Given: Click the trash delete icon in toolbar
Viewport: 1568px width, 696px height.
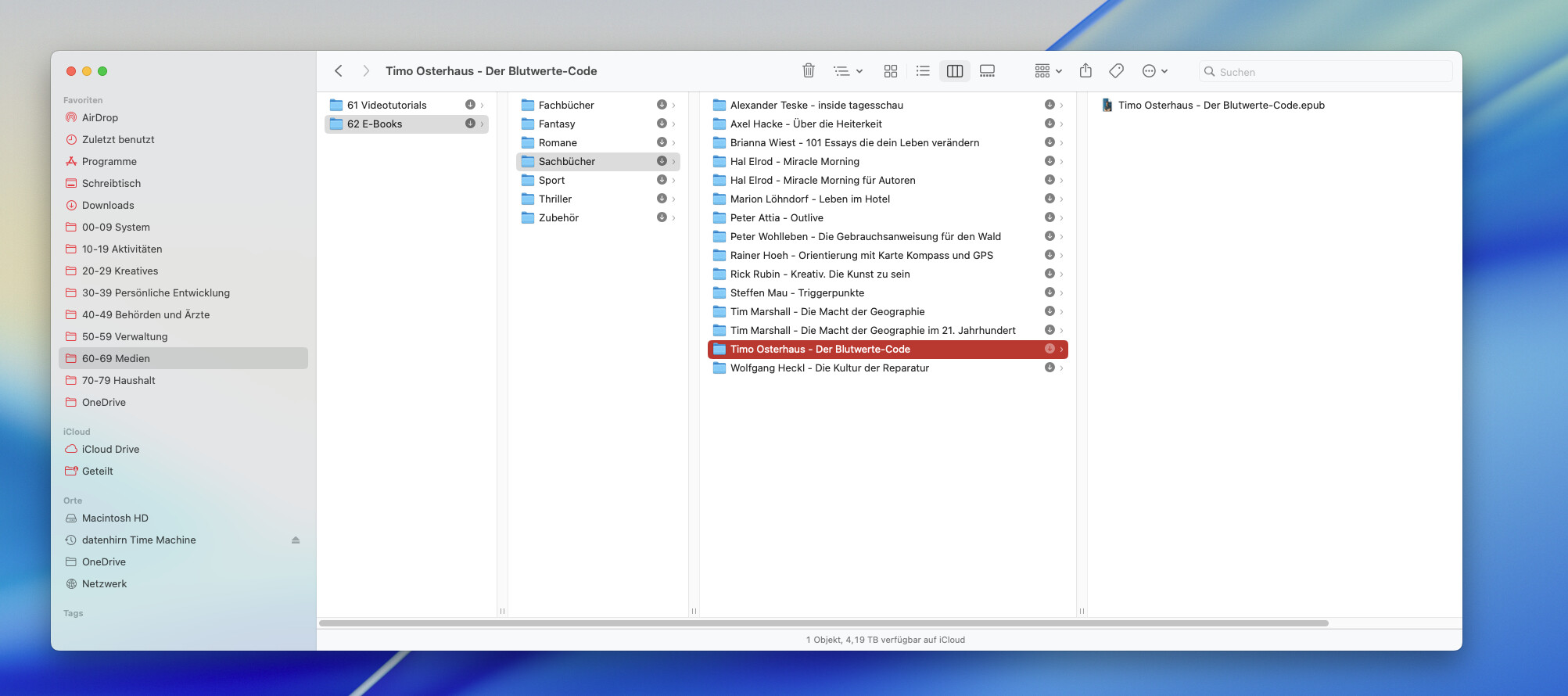Looking at the screenshot, I should coord(809,71).
